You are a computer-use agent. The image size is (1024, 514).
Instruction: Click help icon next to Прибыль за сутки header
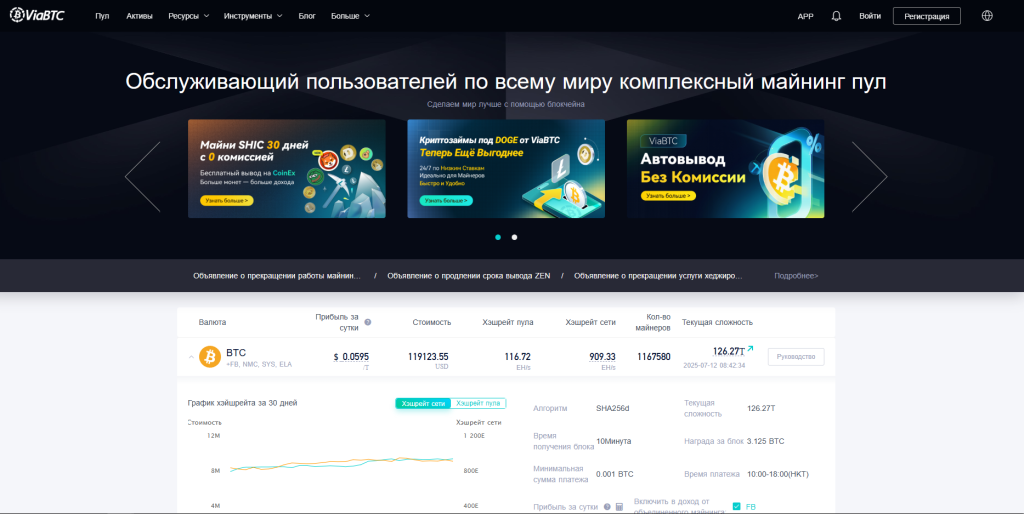367,322
